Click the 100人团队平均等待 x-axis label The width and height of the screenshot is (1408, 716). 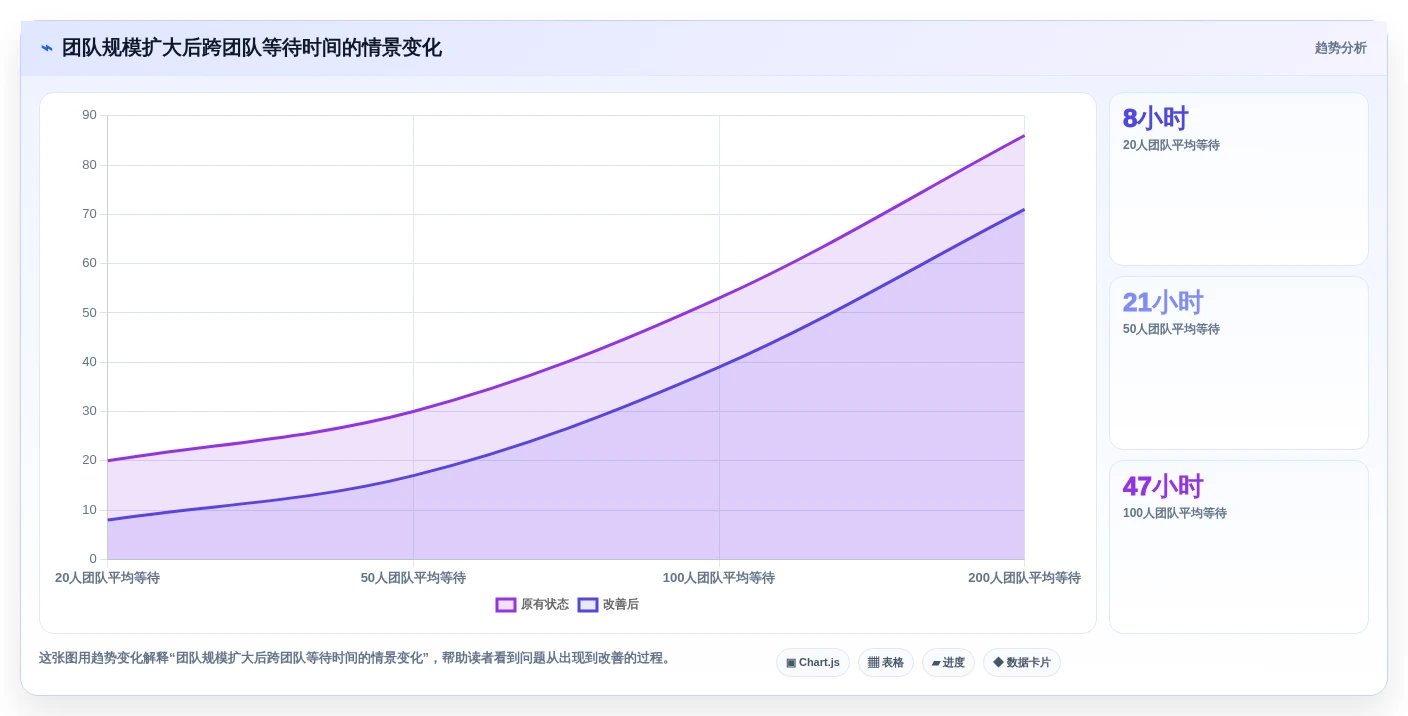(x=719, y=578)
